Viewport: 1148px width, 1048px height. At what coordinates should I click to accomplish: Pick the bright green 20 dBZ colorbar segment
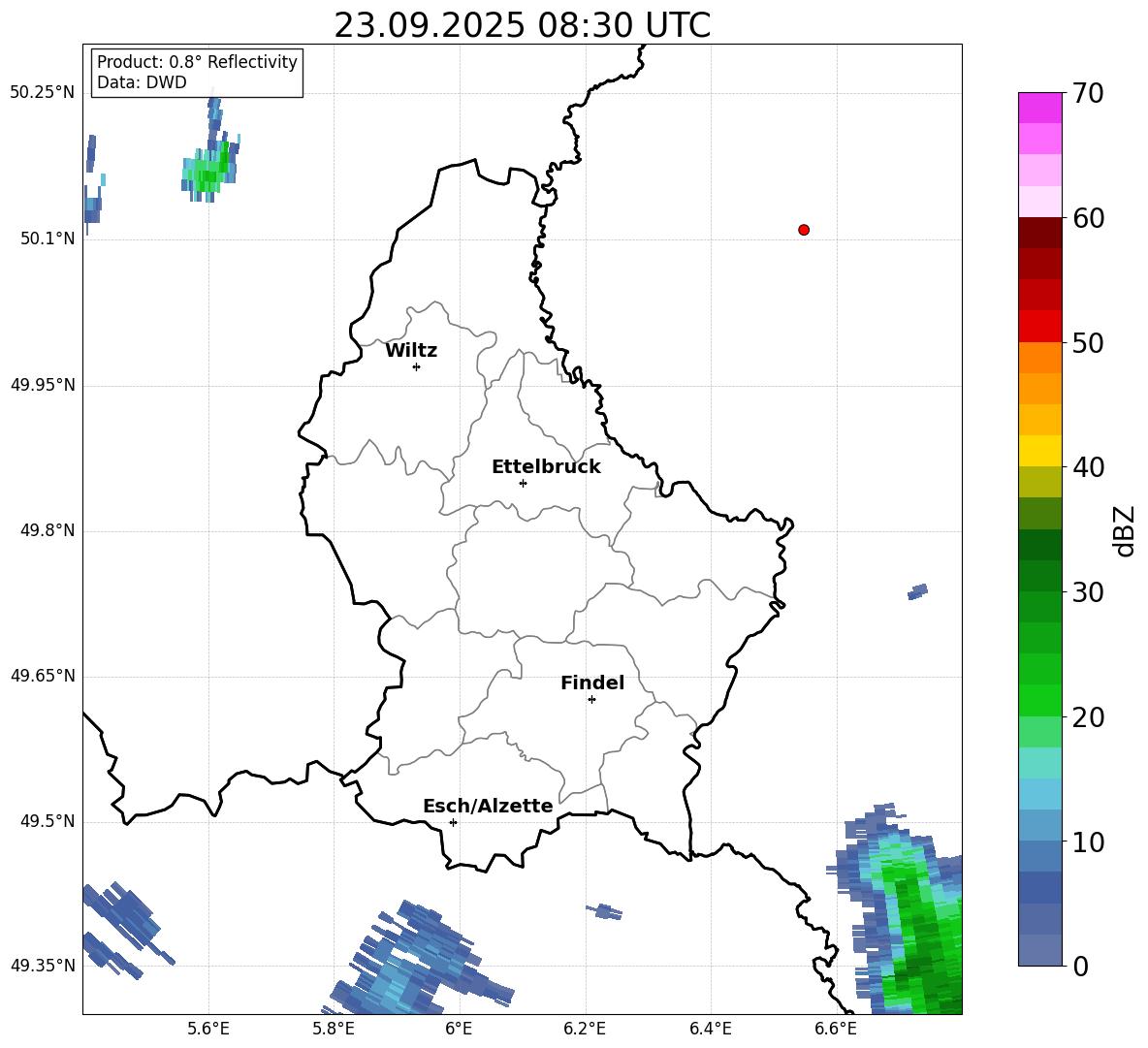point(1039,700)
